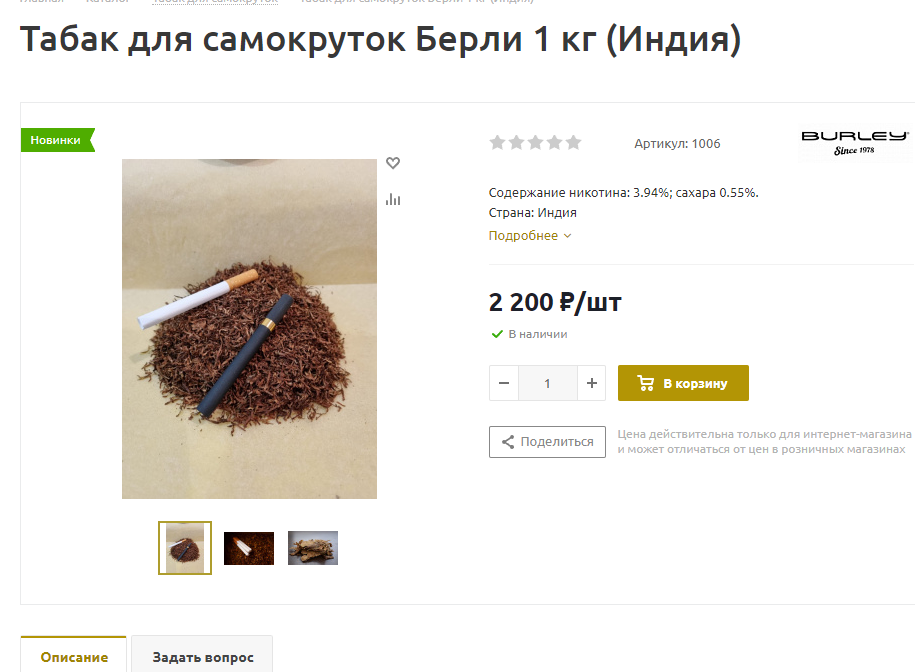Click the Новинки green badge
Viewport: 915px width, 672px height.
(x=57, y=140)
